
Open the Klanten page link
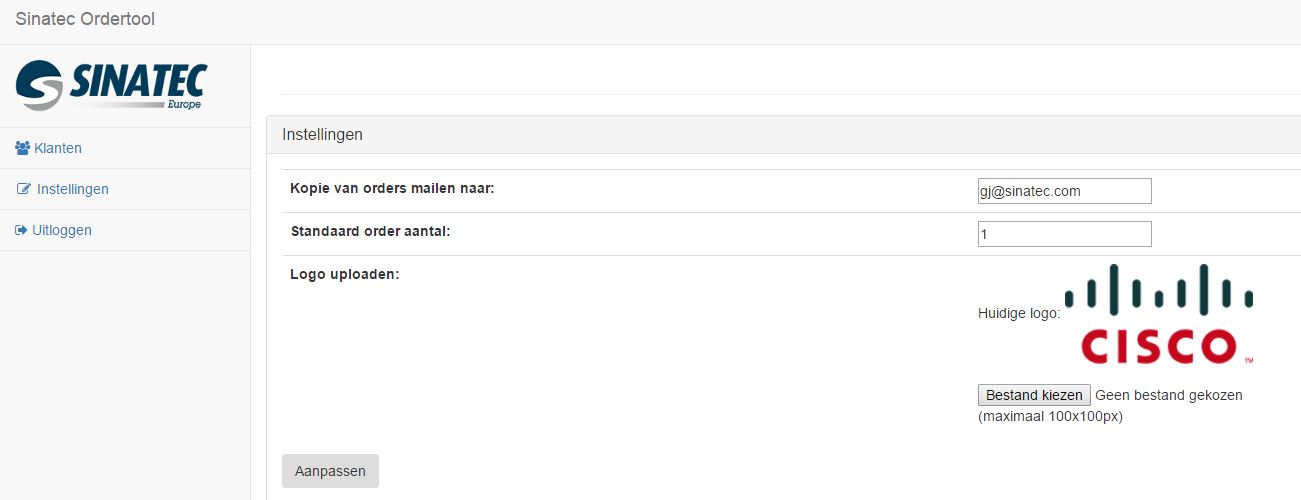tap(58, 148)
